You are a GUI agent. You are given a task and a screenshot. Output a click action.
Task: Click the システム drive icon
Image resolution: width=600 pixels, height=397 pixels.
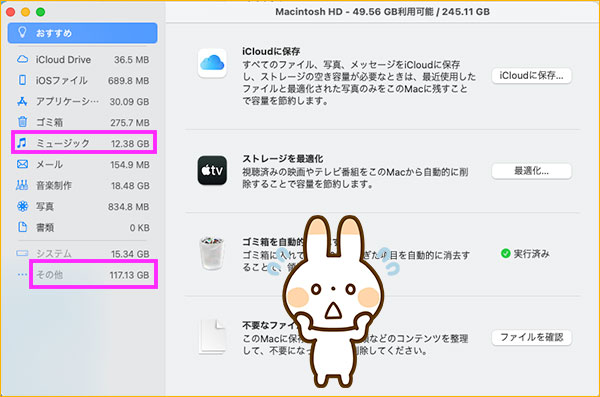point(22,253)
